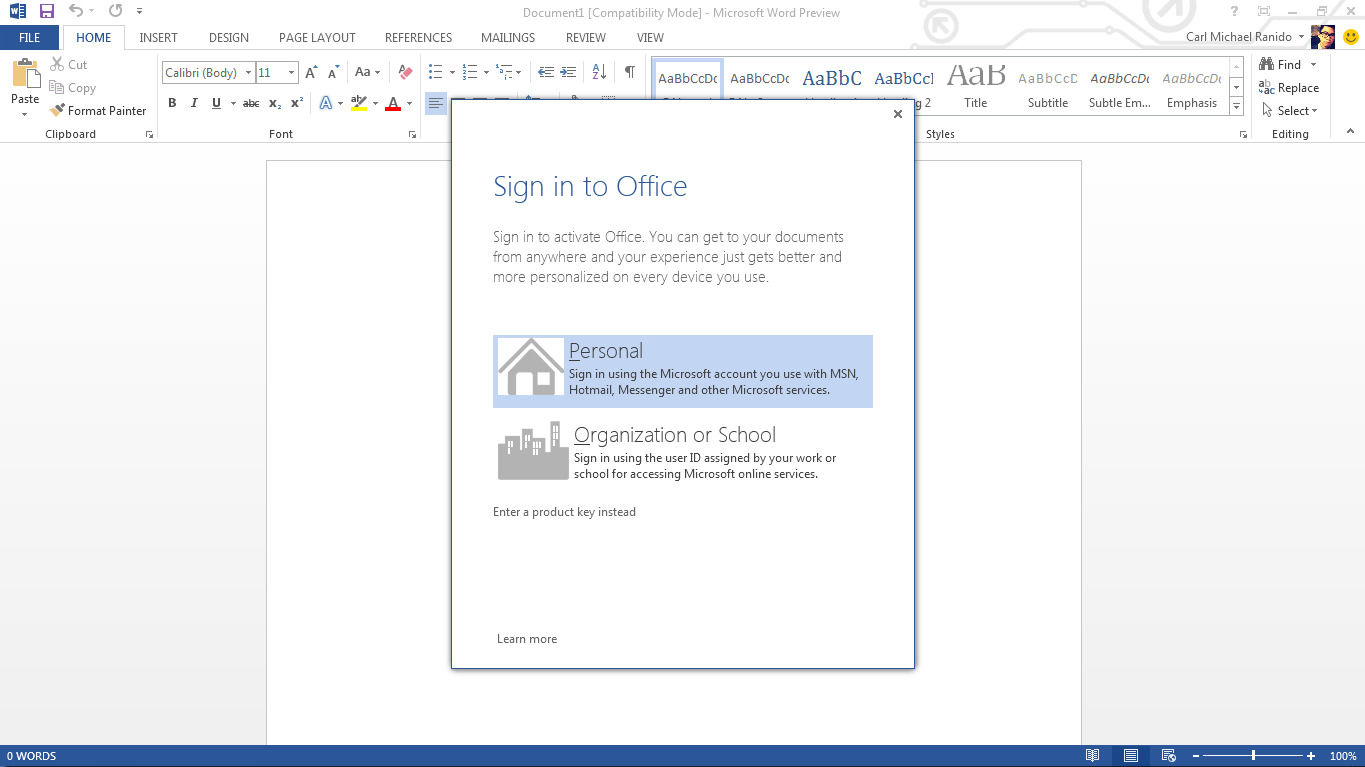Image resolution: width=1365 pixels, height=767 pixels.
Task: Click the Clear Formatting eraser icon
Action: point(405,72)
